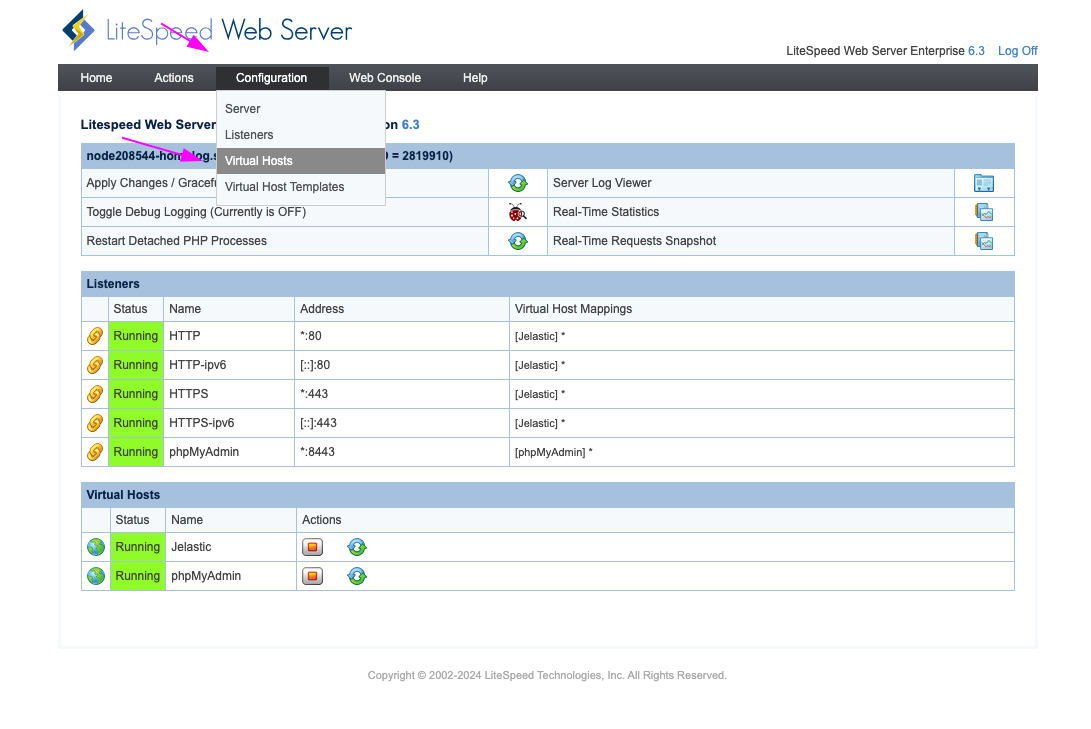This screenshot has height=729, width=1091.
Task: Click the Log Off link
Action: 1017,51
